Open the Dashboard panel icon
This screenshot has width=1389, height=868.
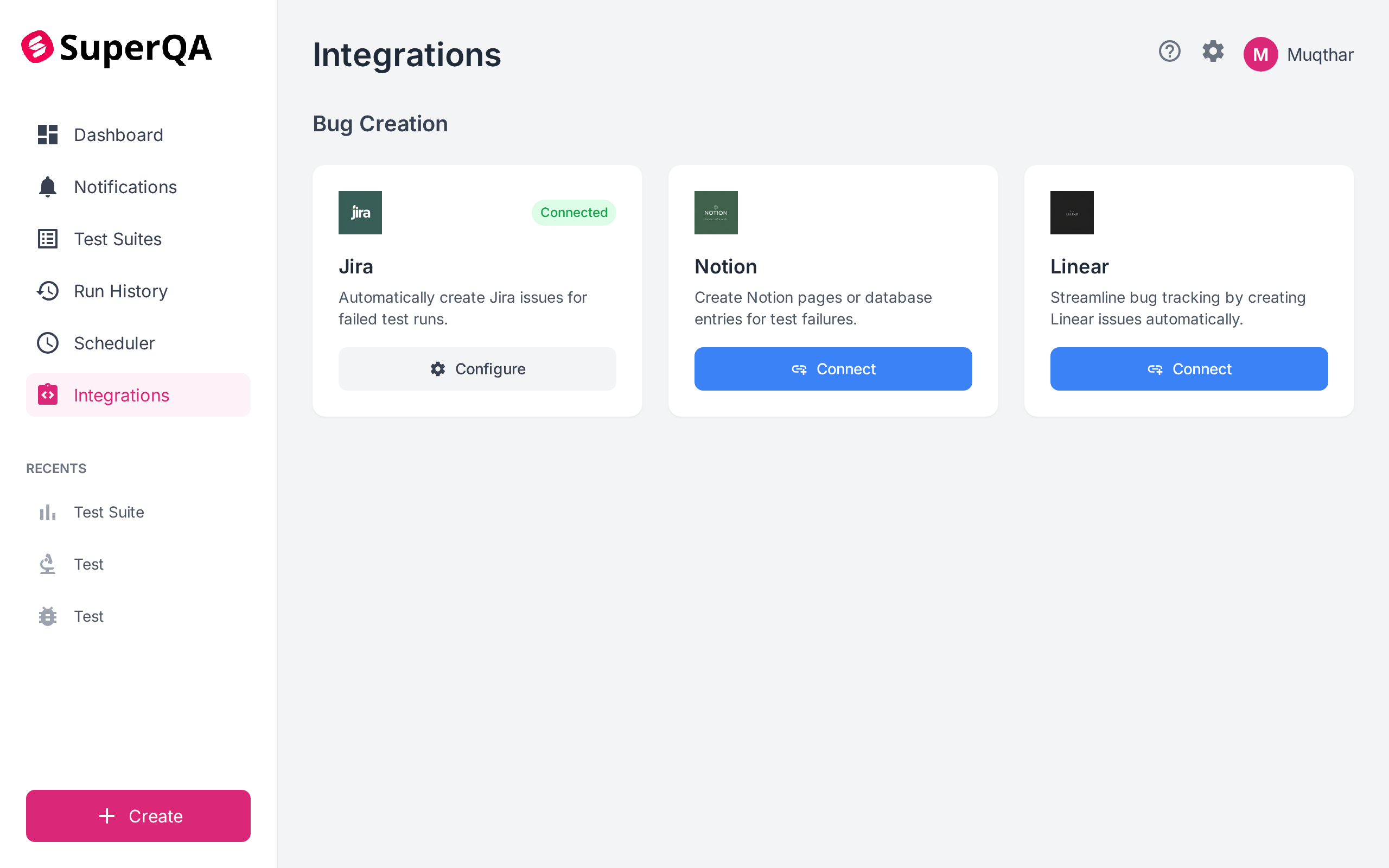pos(48,135)
